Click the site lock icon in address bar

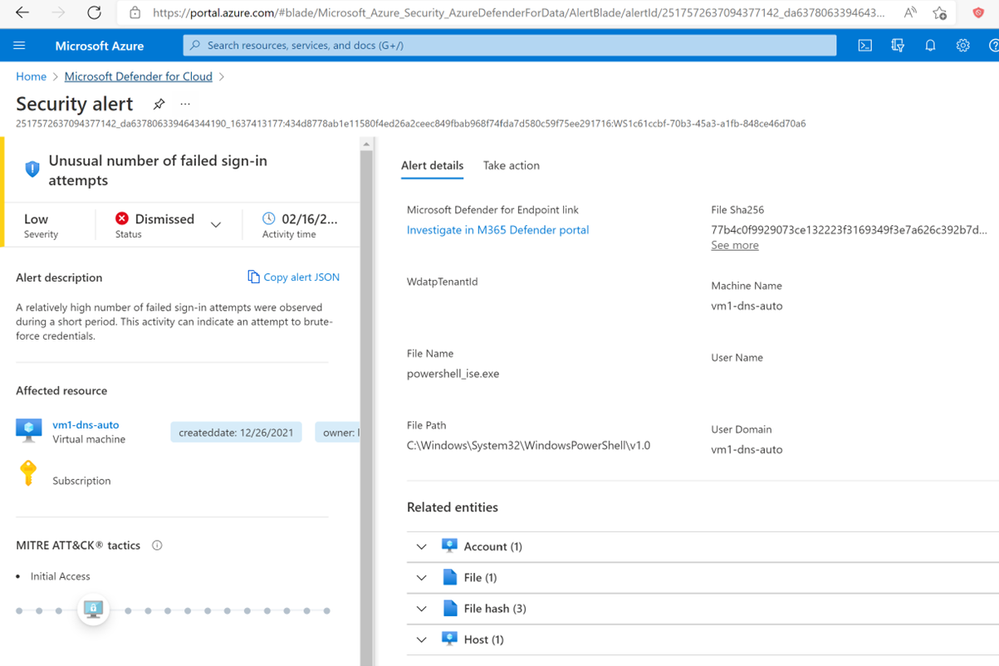135,12
